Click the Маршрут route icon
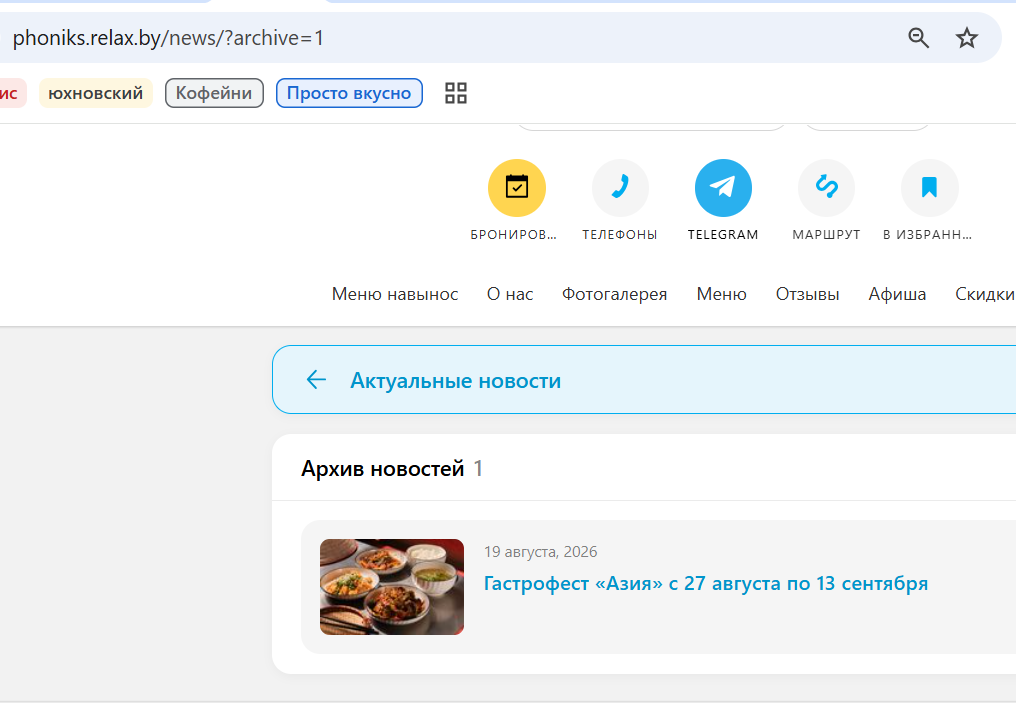The width and height of the screenshot is (1016, 712). coord(826,188)
